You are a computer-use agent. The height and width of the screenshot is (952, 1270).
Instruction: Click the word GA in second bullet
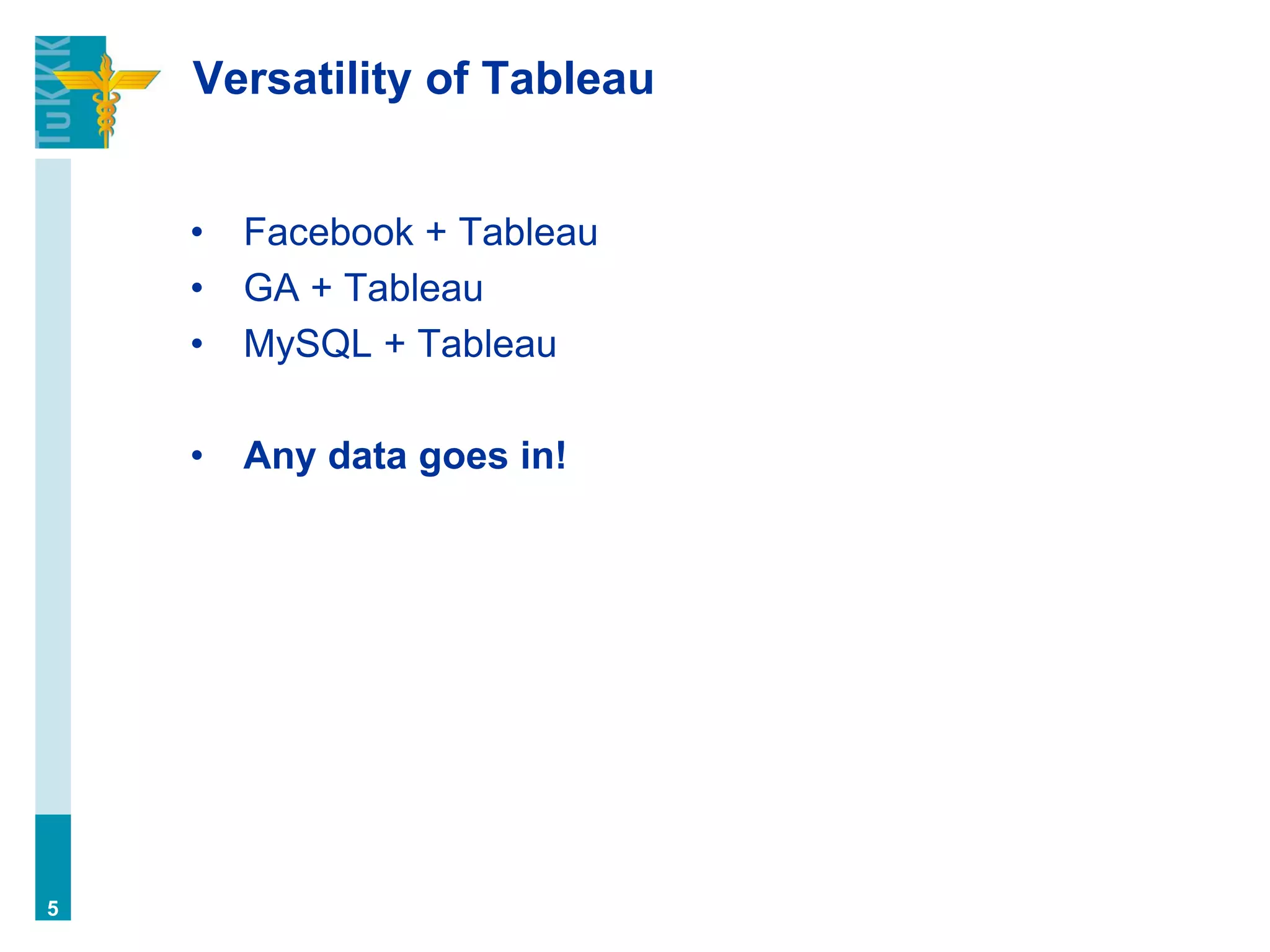click(x=272, y=288)
